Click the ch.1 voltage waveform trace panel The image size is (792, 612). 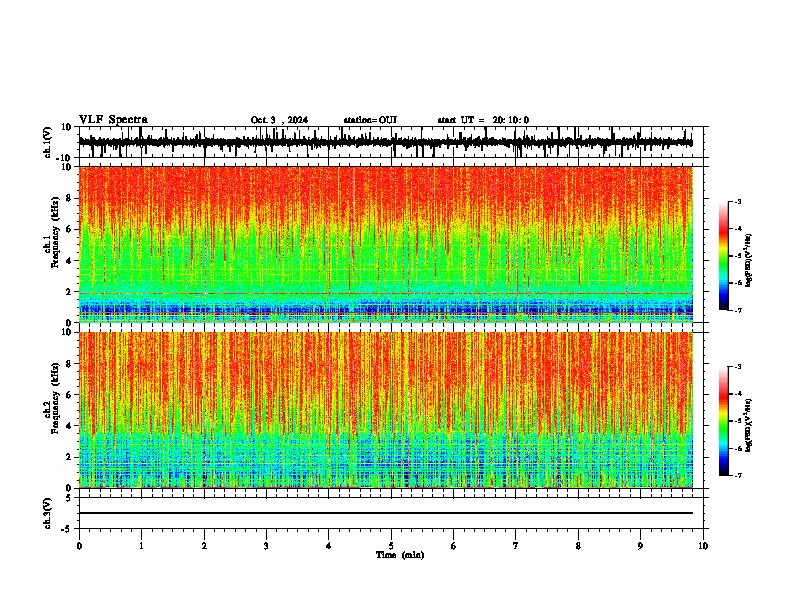point(391,142)
